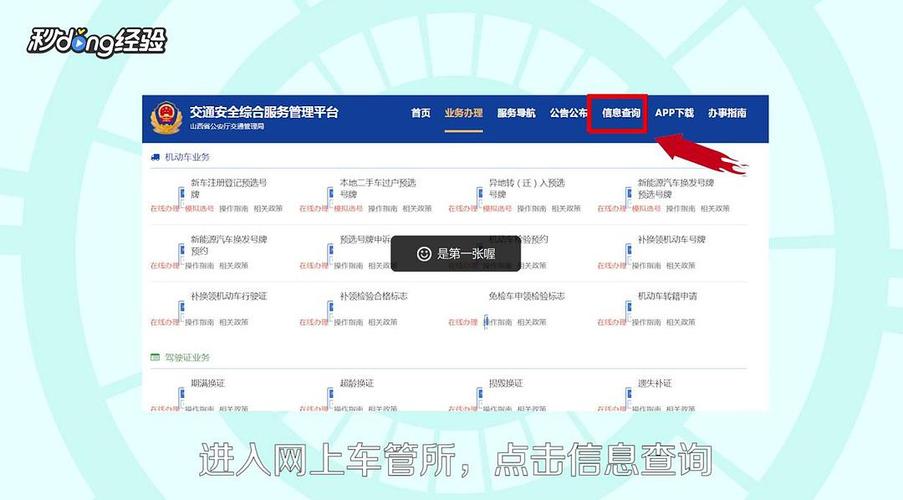
Task: Open the 办事指南 nav tab
Action: pyautogui.click(x=727, y=113)
